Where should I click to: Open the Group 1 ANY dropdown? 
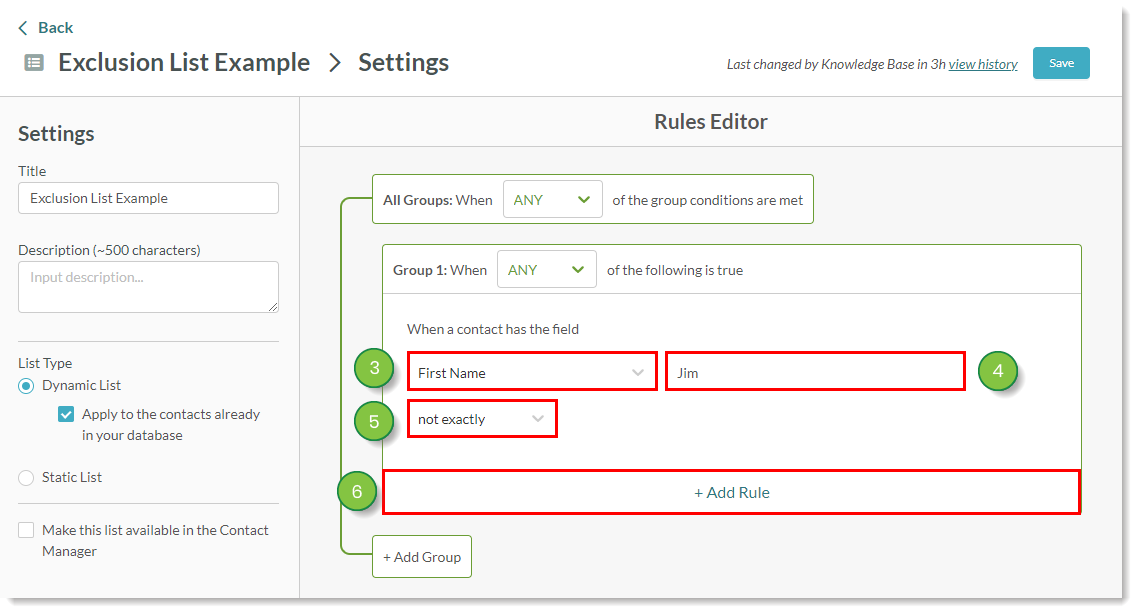pos(546,270)
